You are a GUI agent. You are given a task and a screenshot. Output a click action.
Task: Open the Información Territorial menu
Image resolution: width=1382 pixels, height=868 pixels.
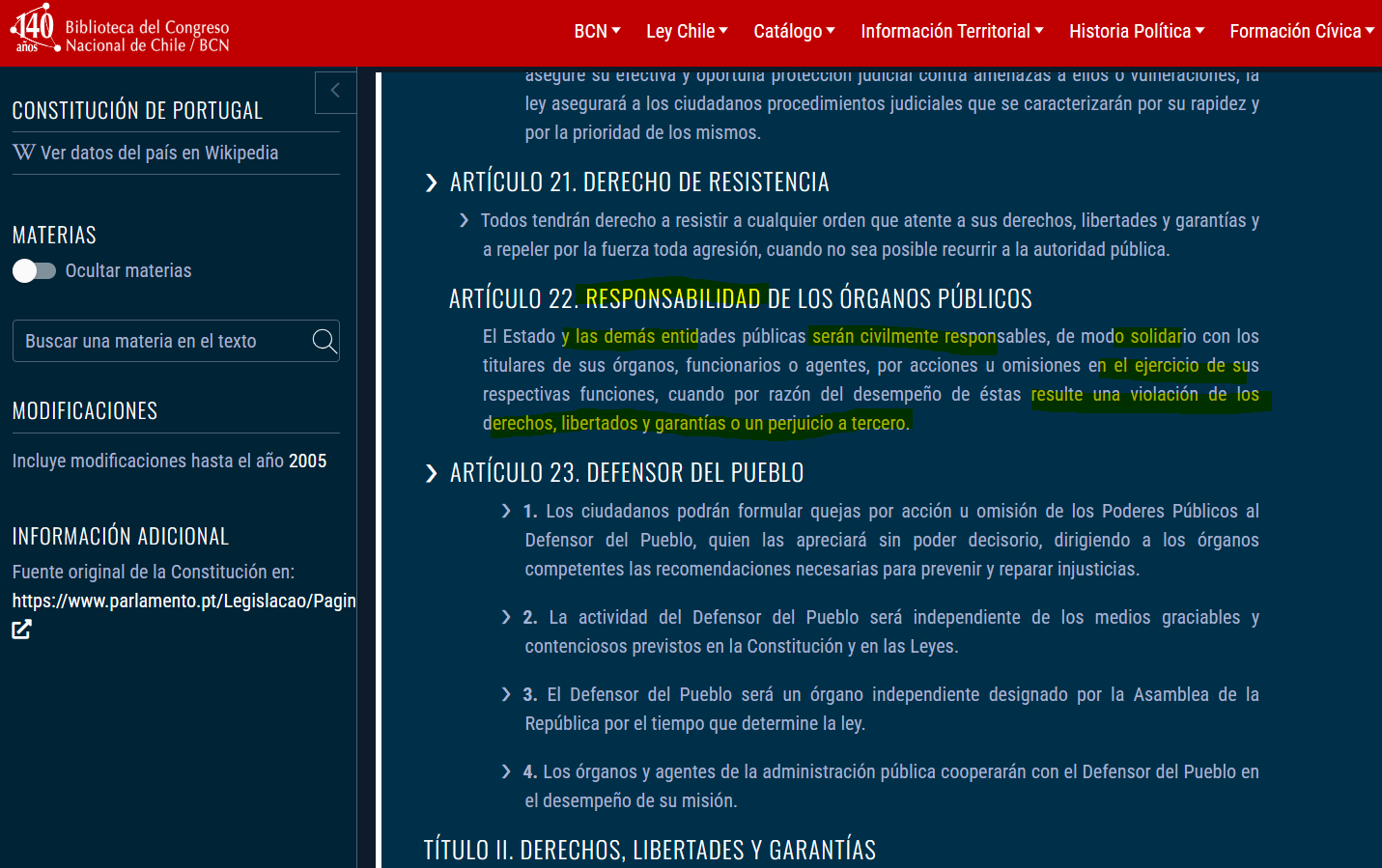click(952, 31)
